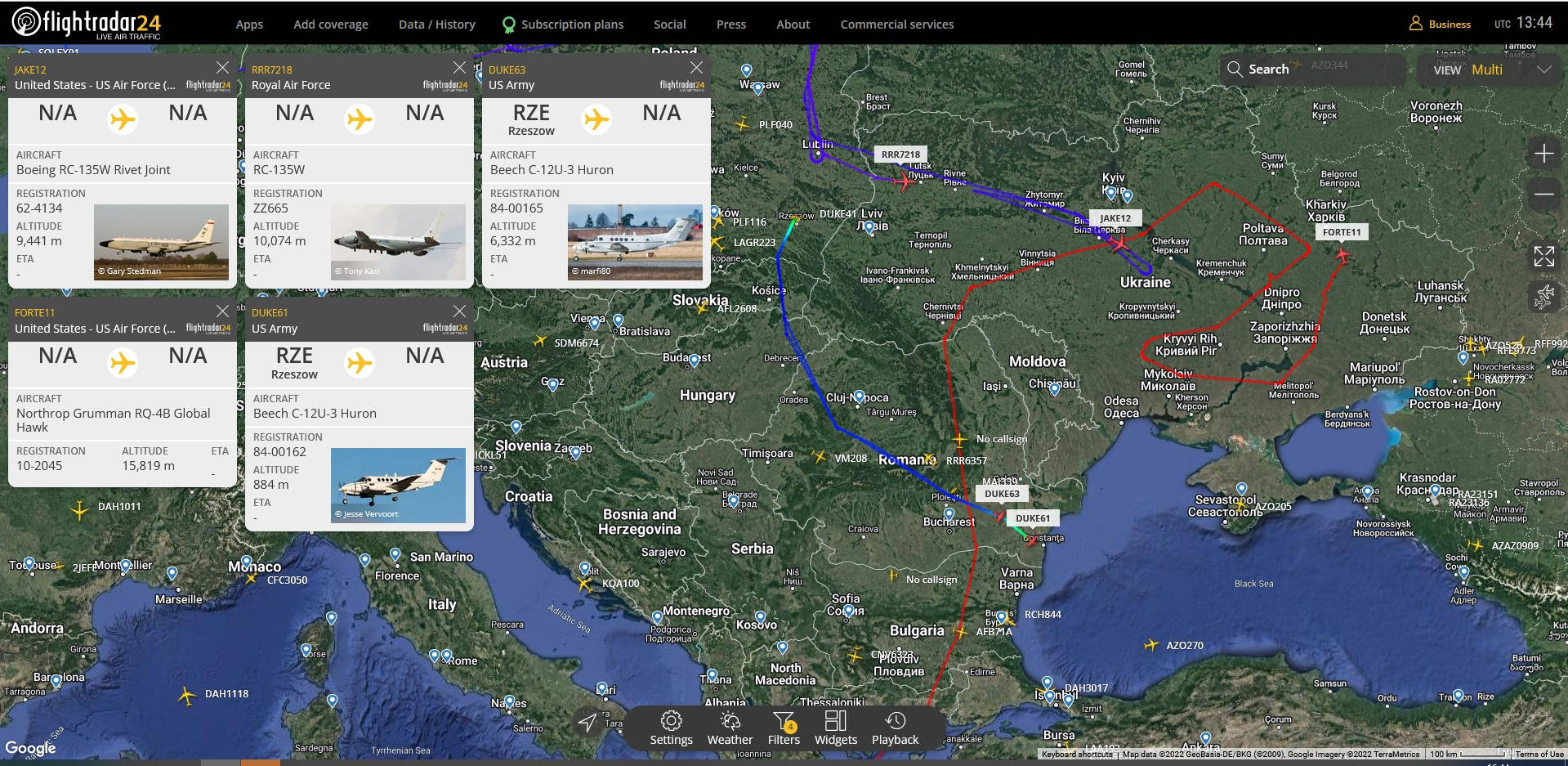Zoom in the map with plus button

click(x=1543, y=154)
